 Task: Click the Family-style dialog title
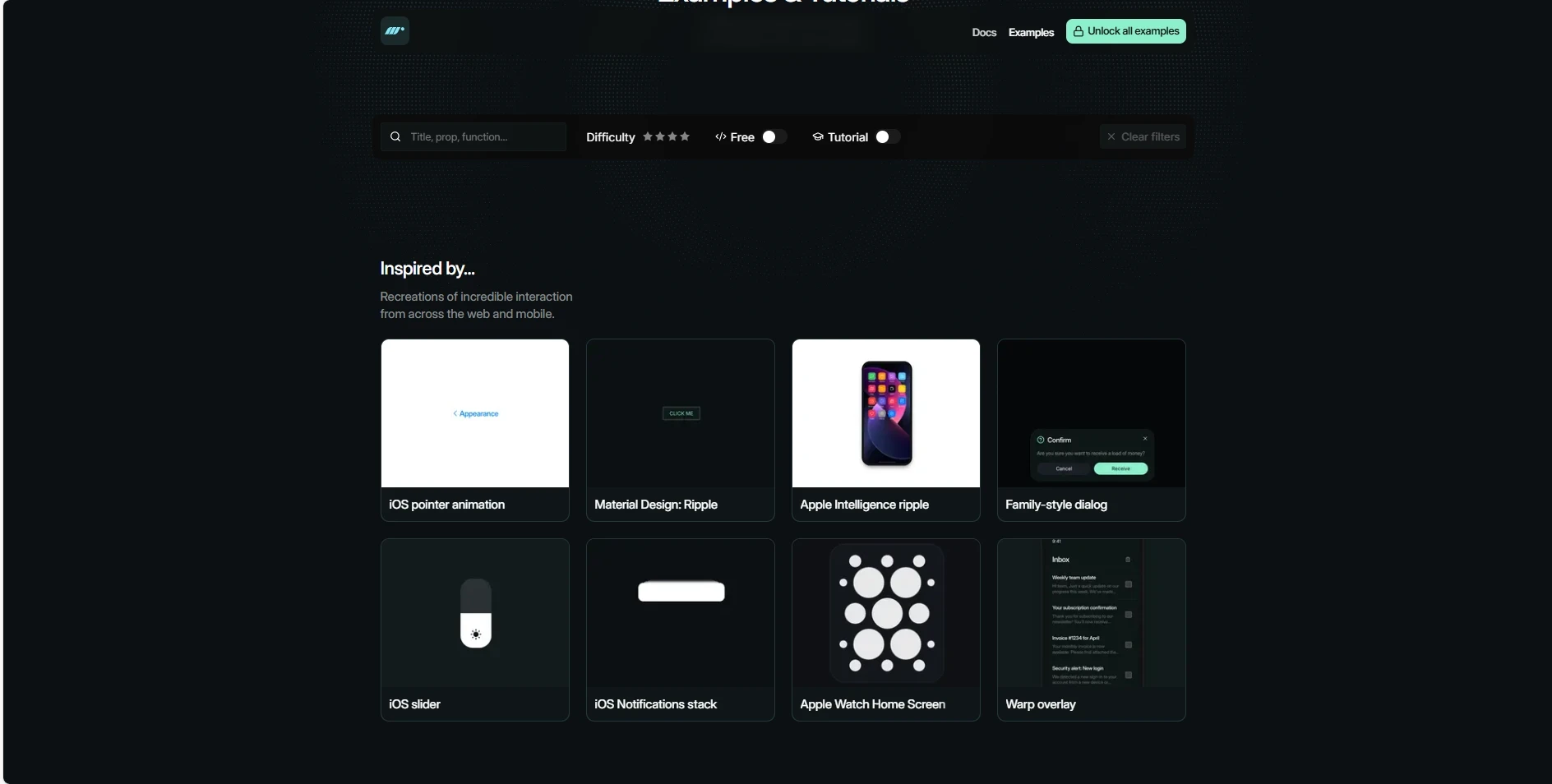point(1056,505)
